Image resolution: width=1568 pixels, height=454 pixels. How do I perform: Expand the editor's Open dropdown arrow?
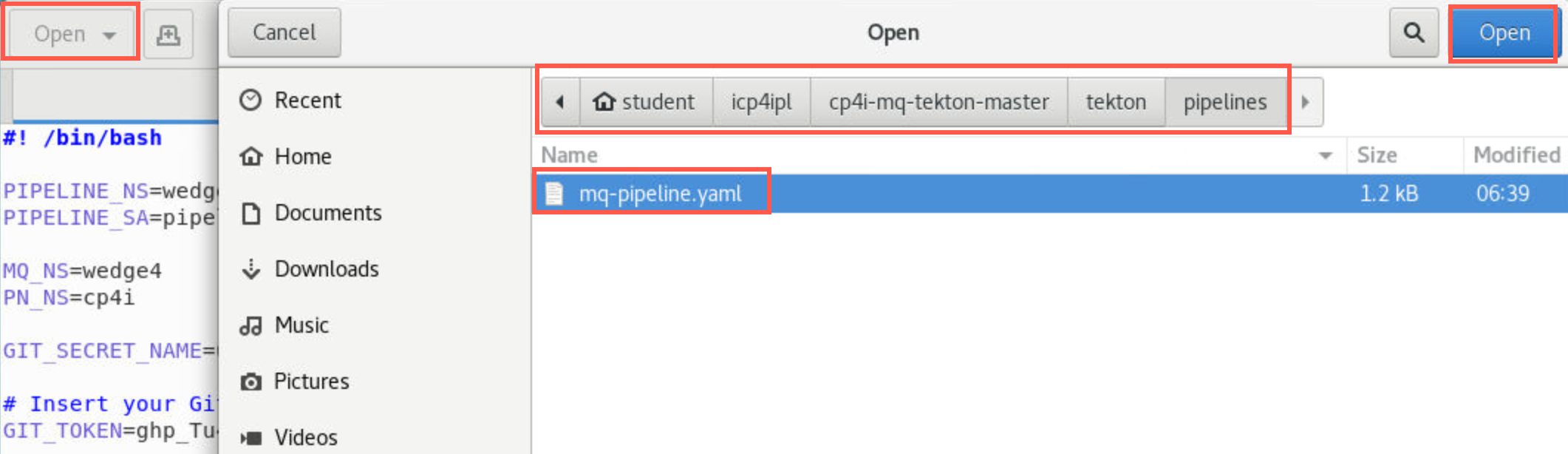click(x=109, y=35)
